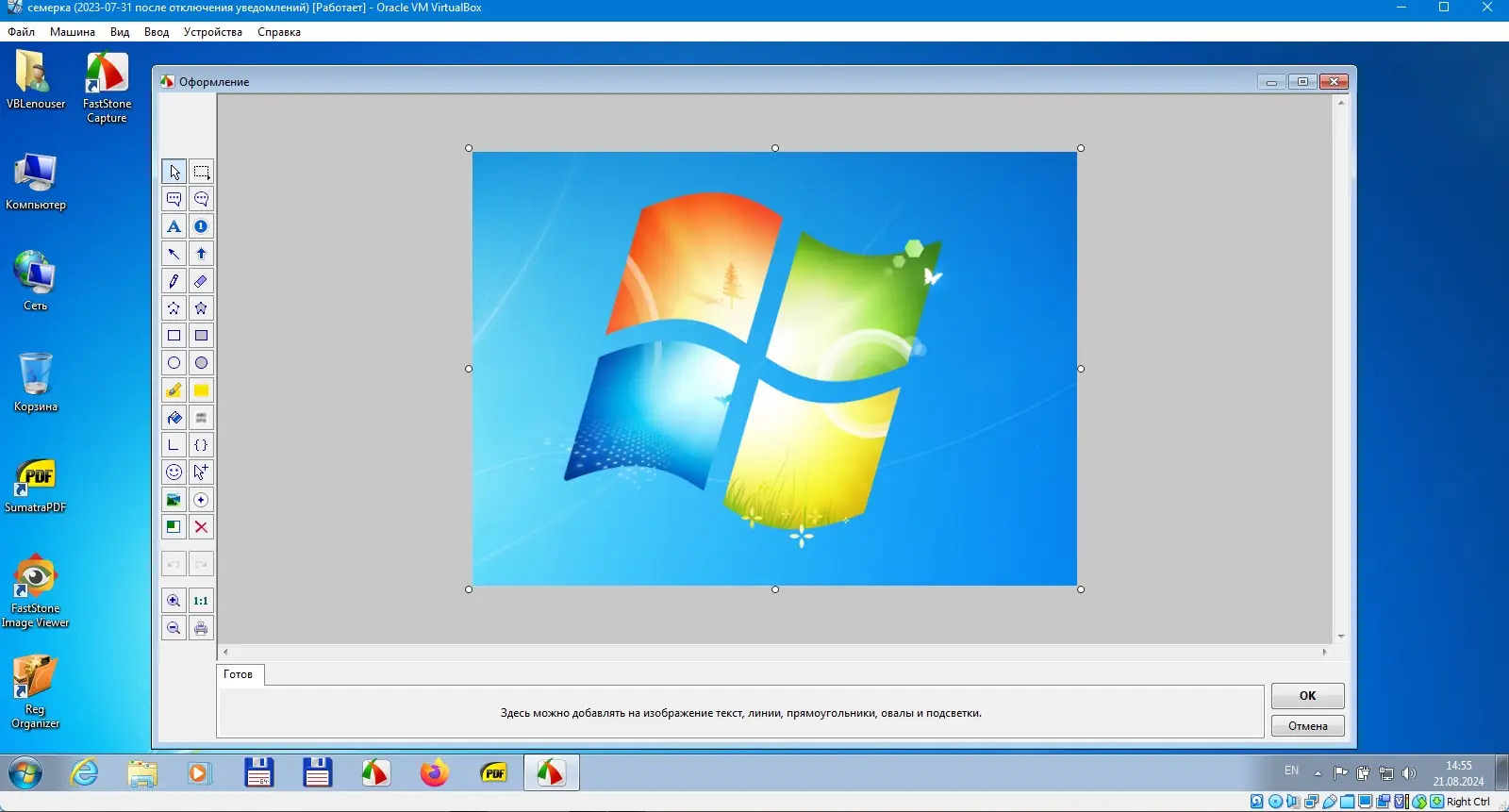This screenshot has height=812, width=1509.
Task: Click the FastStone Image Viewer desktop icon
Action: (x=36, y=590)
